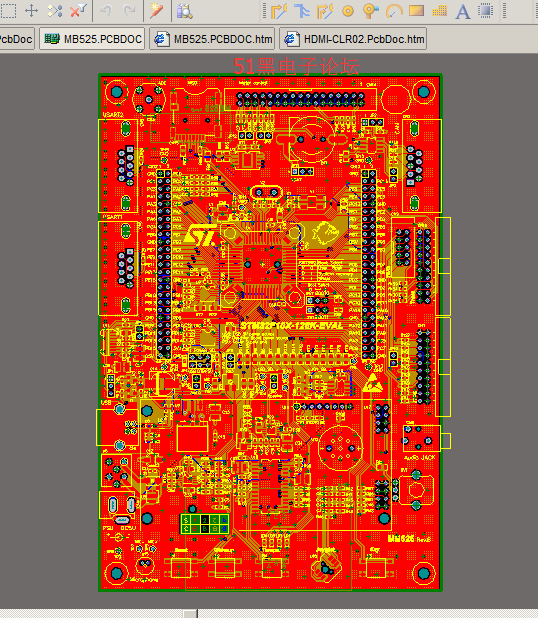The height and width of the screenshot is (618, 538).
Task: Select the Differential Pair routing tool
Action: tap(302, 11)
